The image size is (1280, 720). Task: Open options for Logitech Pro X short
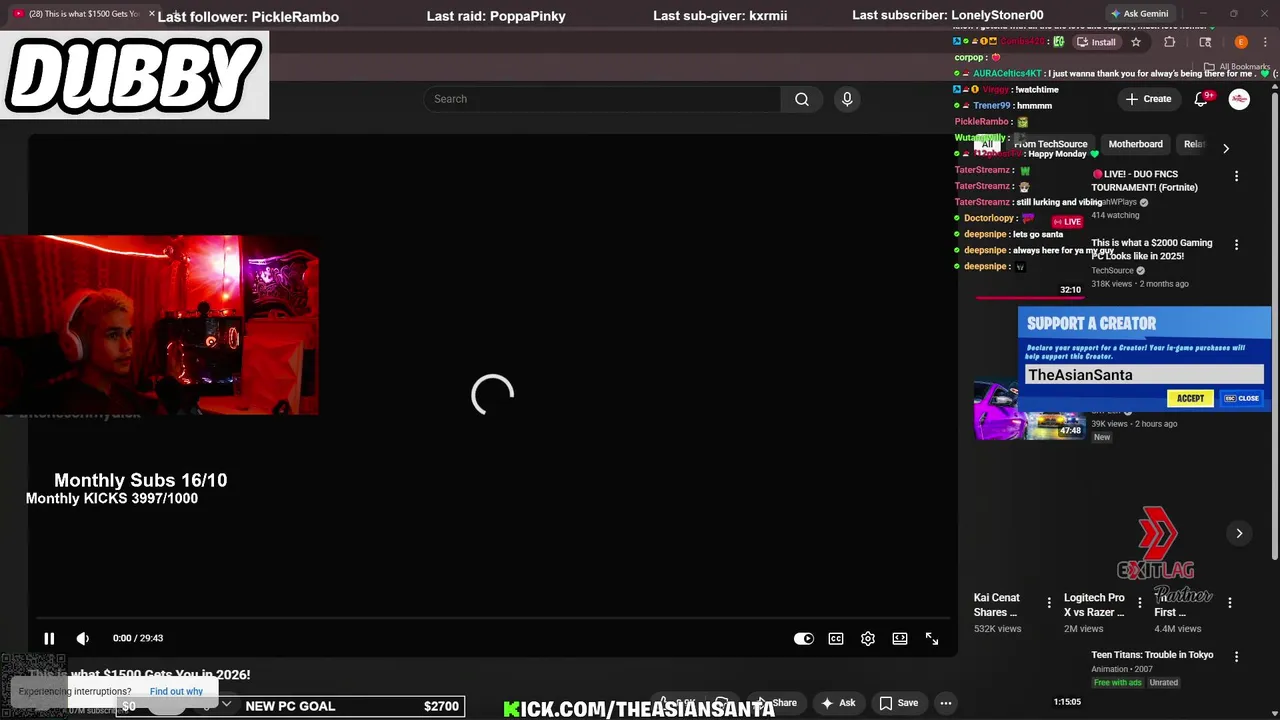pos(1140,603)
